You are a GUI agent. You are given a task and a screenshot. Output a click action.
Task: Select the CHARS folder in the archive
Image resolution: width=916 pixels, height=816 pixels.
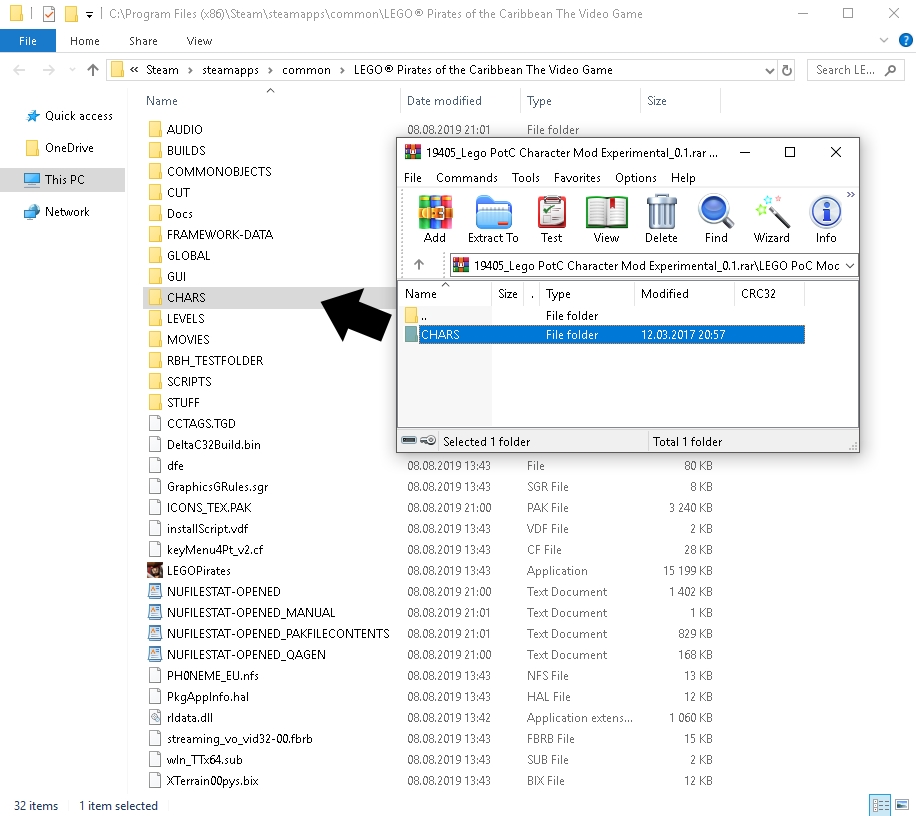605,335
